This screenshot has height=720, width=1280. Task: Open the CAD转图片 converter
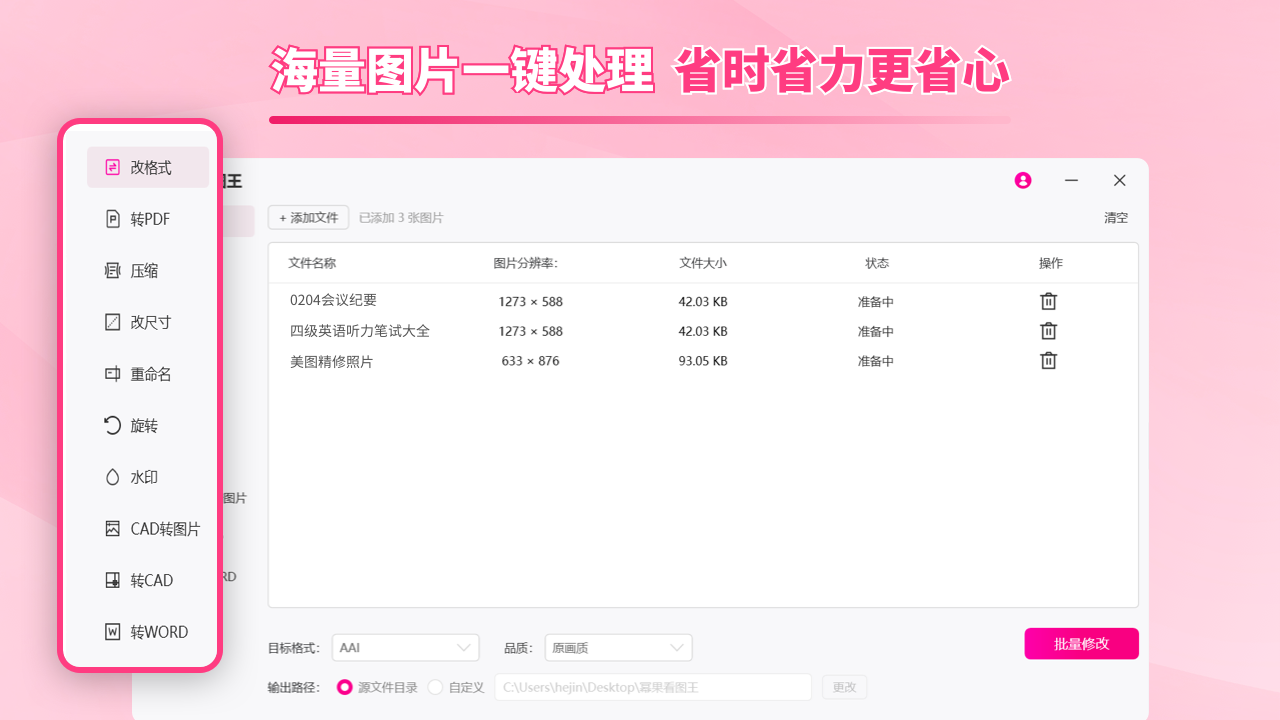(x=152, y=528)
